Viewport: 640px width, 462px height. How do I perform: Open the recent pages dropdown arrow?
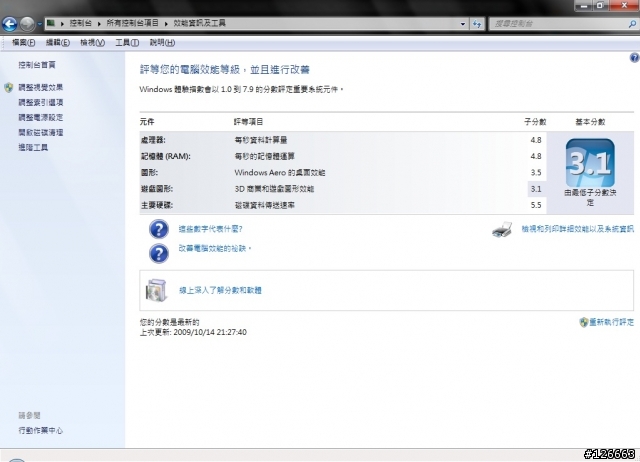click(x=40, y=24)
